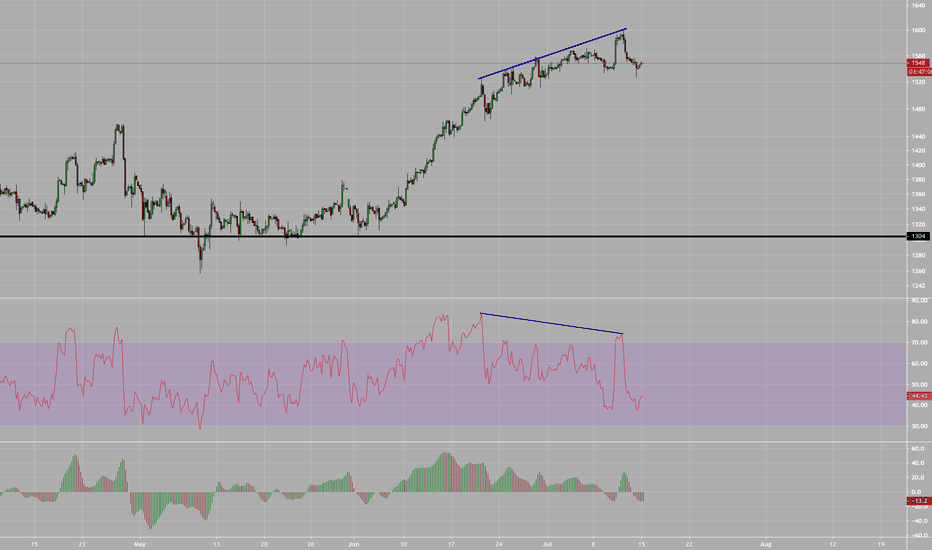Screen dimensions: 932x550
Task: Click the 80.00 RSI axis label
Action: coord(919,322)
